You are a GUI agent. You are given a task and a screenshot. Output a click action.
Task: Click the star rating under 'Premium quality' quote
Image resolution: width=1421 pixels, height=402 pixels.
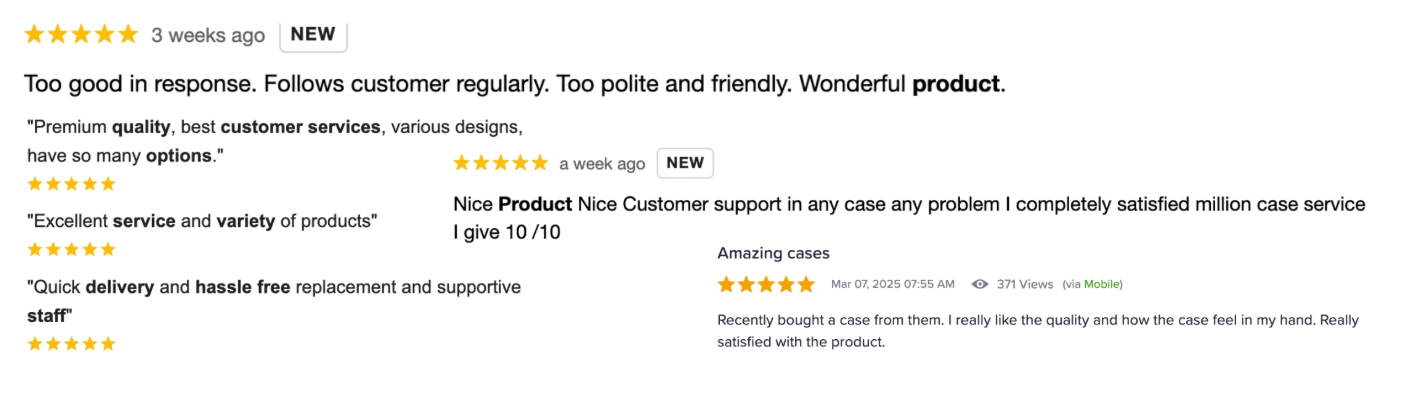71,184
